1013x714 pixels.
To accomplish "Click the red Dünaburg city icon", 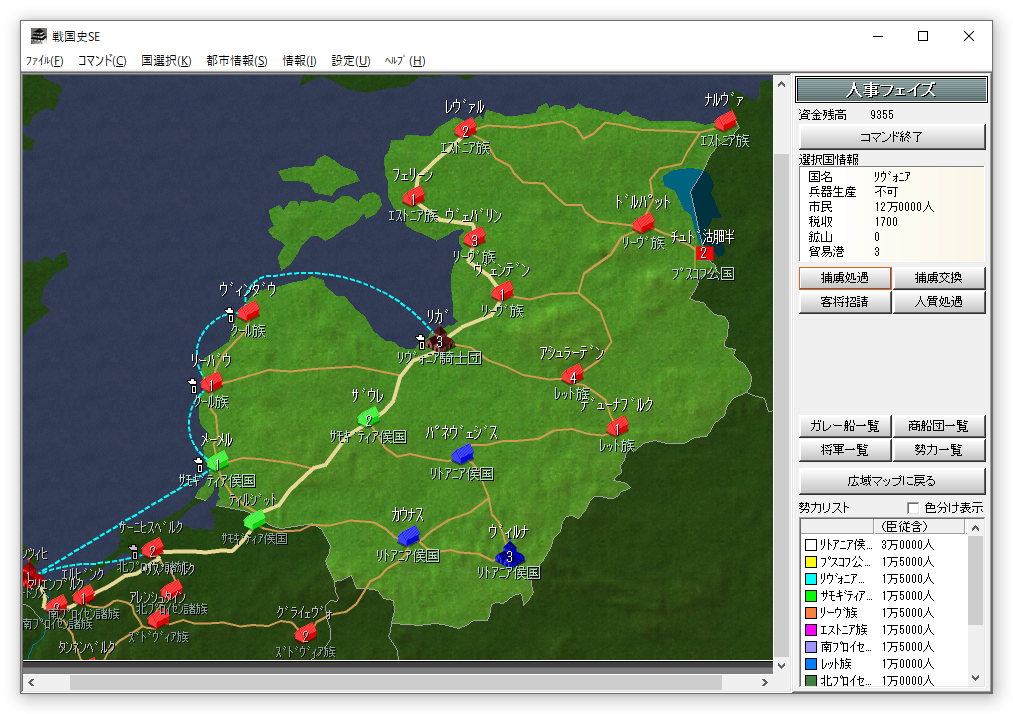I will click(617, 427).
